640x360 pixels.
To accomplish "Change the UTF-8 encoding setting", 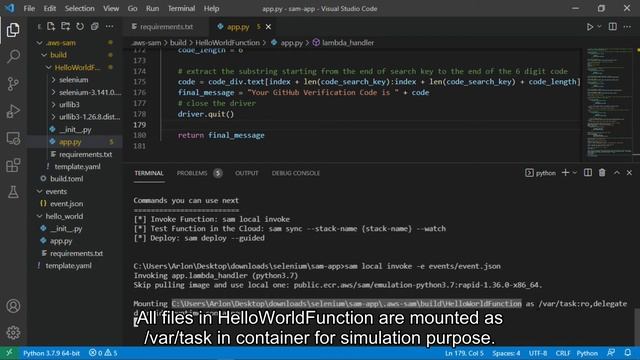I will point(538,353).
